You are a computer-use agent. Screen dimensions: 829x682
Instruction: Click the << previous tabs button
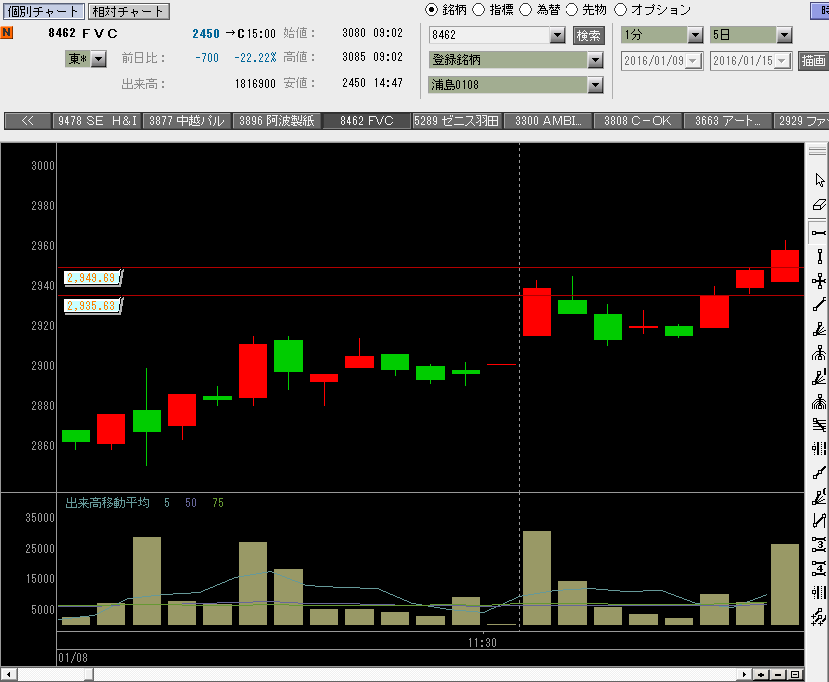point(27,121)
